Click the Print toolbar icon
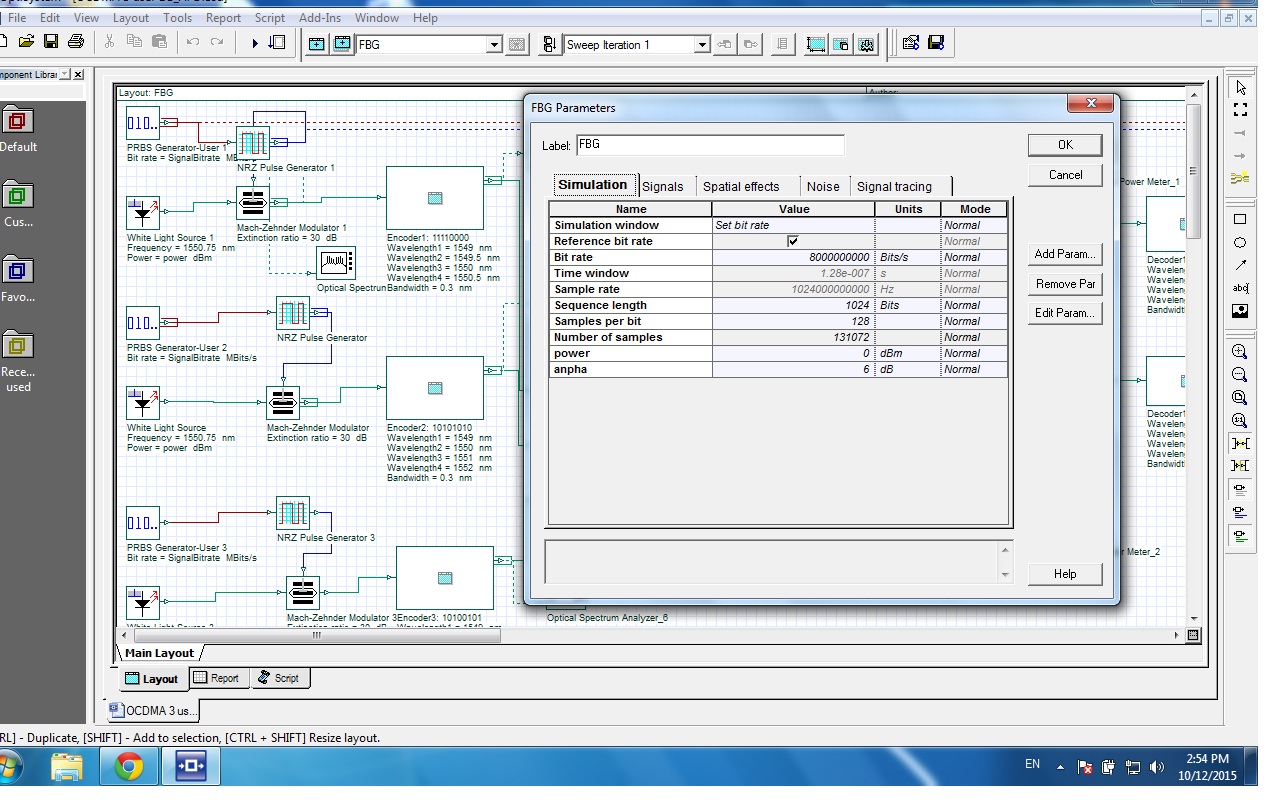 coord(75,42)
